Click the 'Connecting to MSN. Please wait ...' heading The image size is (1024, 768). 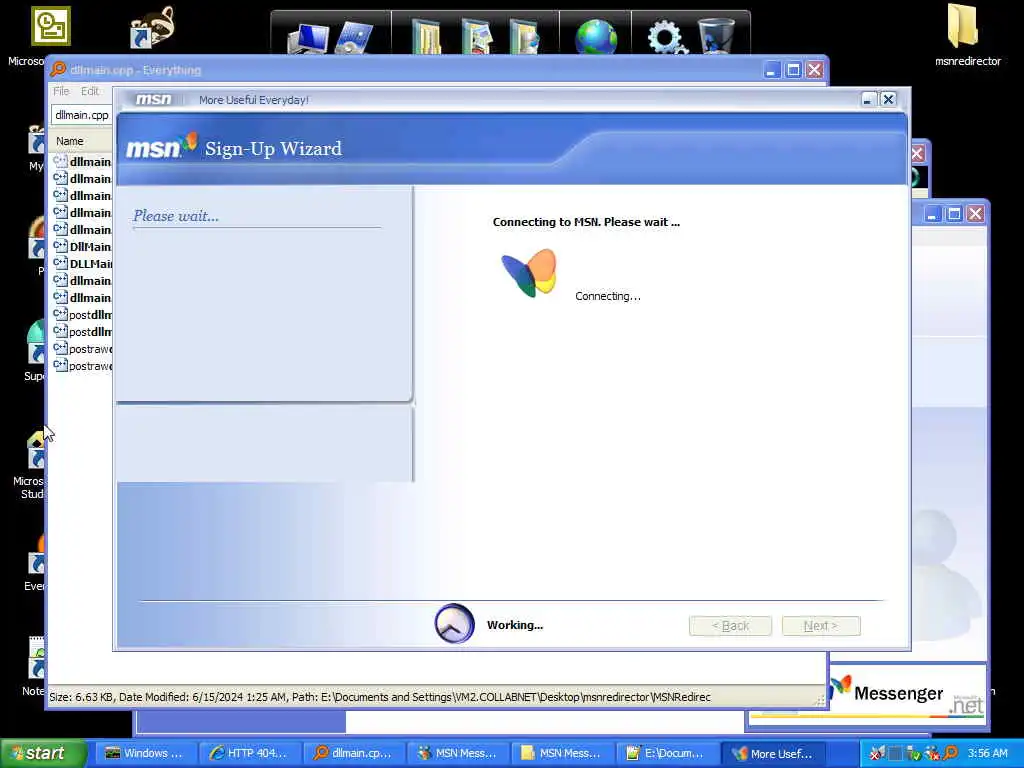586,222
